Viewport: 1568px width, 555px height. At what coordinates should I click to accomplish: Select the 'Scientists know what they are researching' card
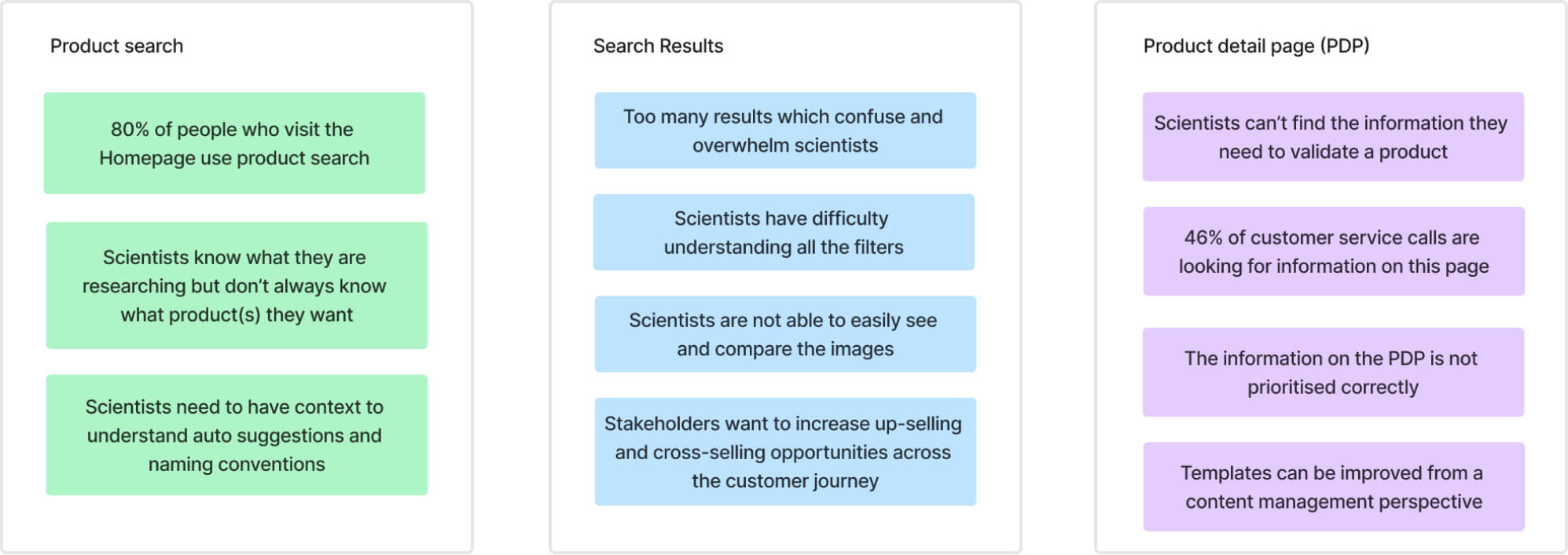point(237,285)
